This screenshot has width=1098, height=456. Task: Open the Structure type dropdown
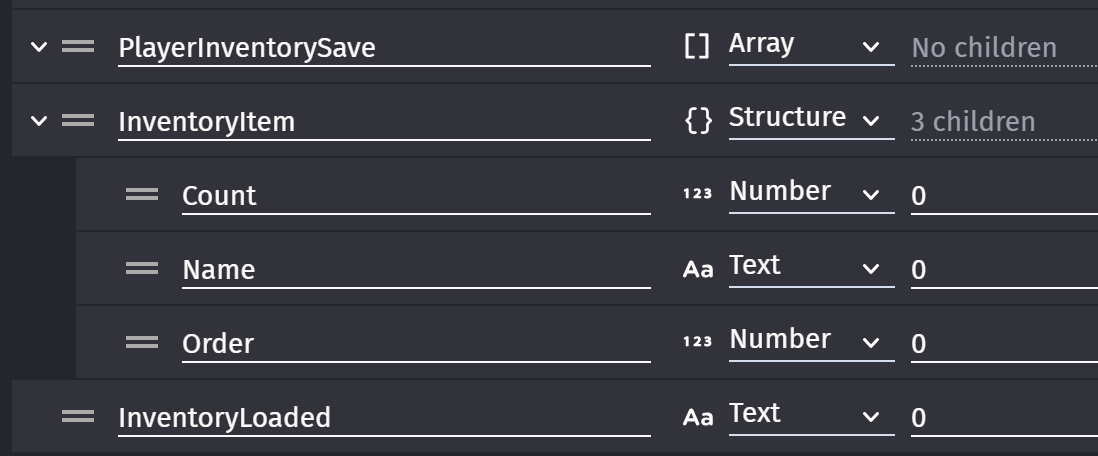(811, 119)
